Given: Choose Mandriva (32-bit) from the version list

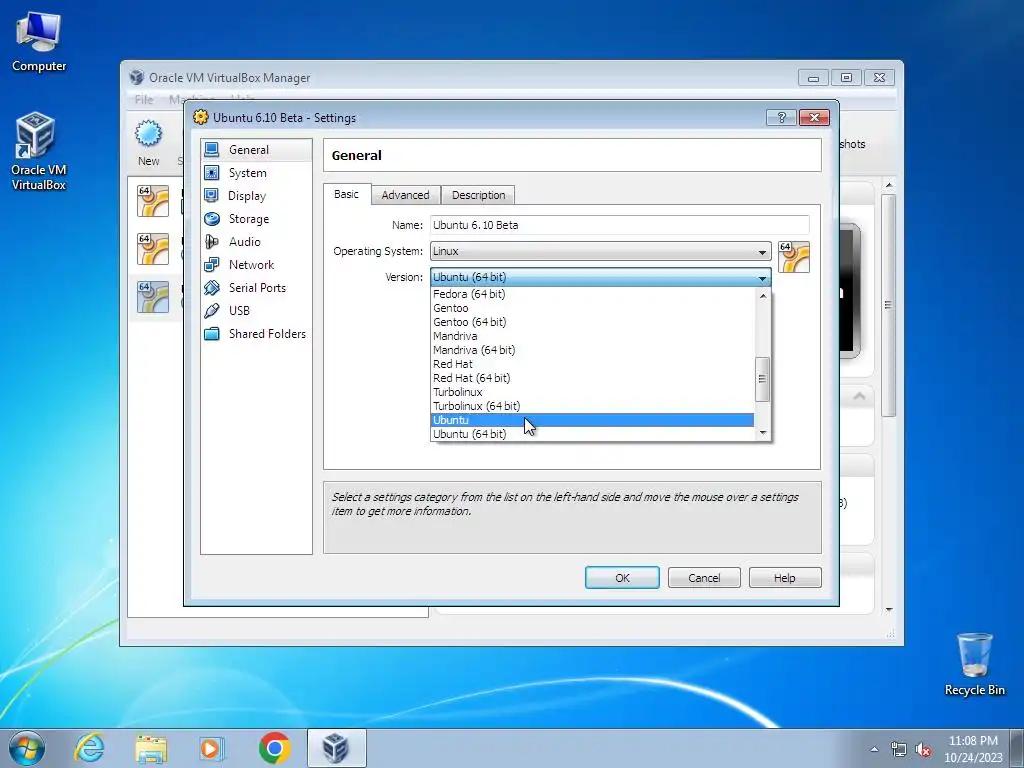Looking at the screenshot, I should click(x=592, y=336).
